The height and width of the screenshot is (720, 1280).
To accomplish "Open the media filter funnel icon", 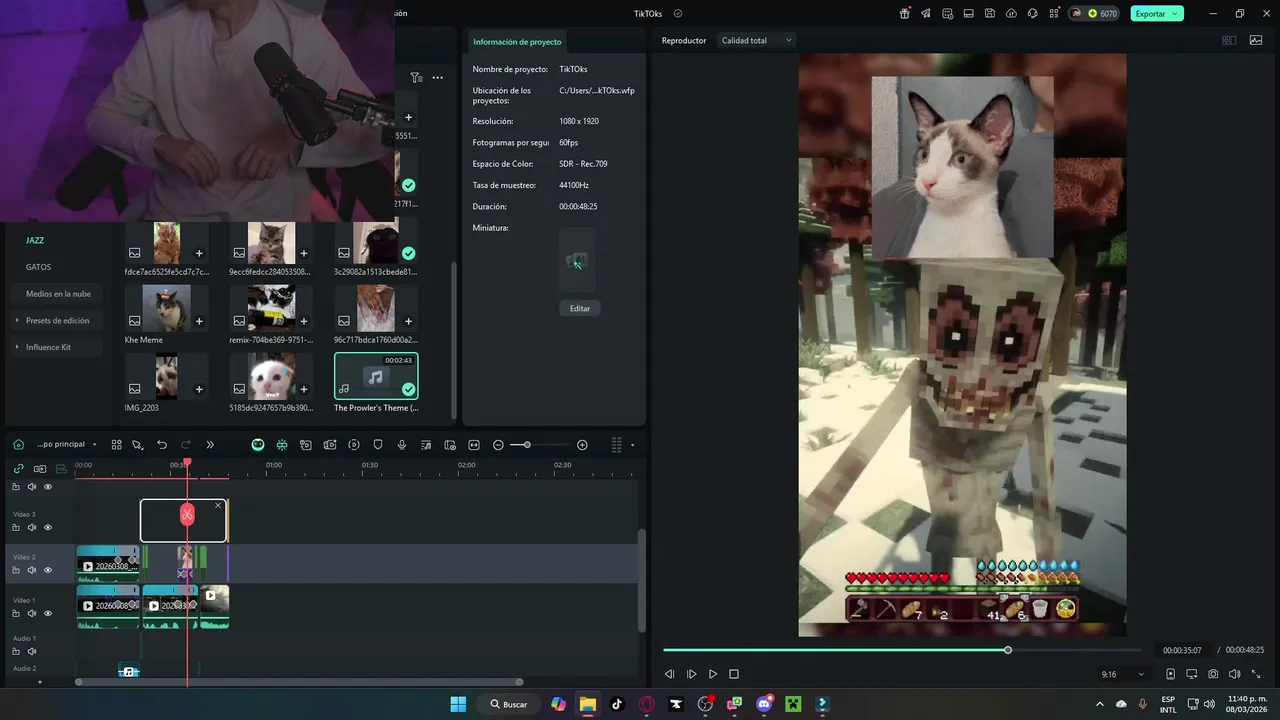I will [x=416, y=77].
